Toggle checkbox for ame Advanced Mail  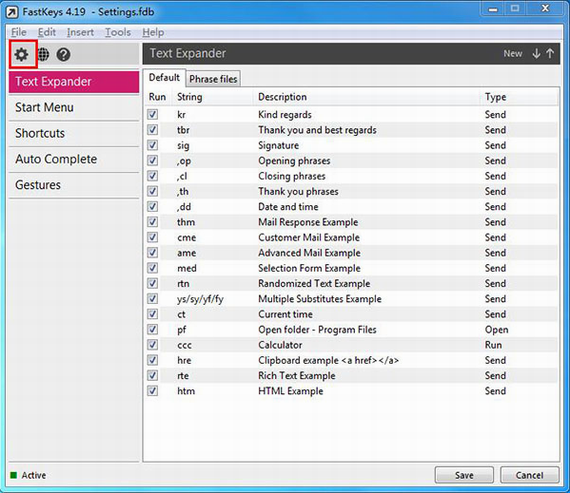pyautogui.click(x=152, y=253)
